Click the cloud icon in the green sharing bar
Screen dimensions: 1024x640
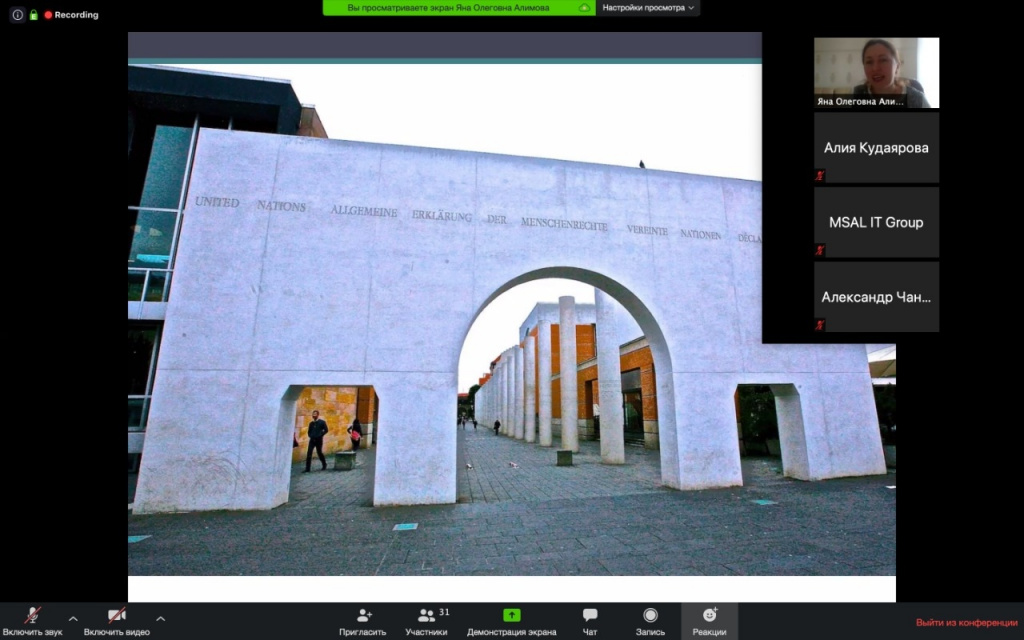(x=584, y=8)
